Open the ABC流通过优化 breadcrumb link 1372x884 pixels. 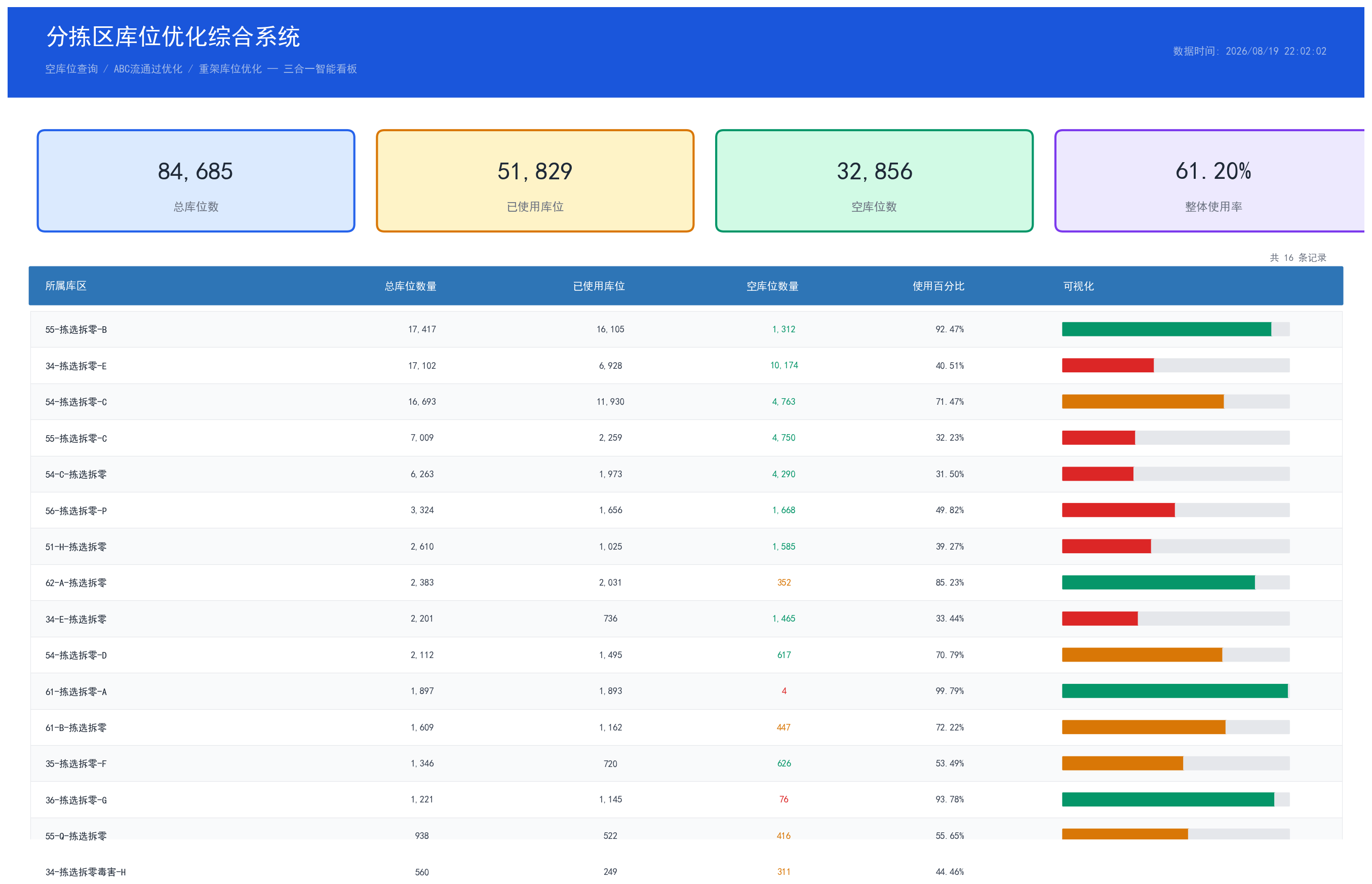tap(148, 69)
